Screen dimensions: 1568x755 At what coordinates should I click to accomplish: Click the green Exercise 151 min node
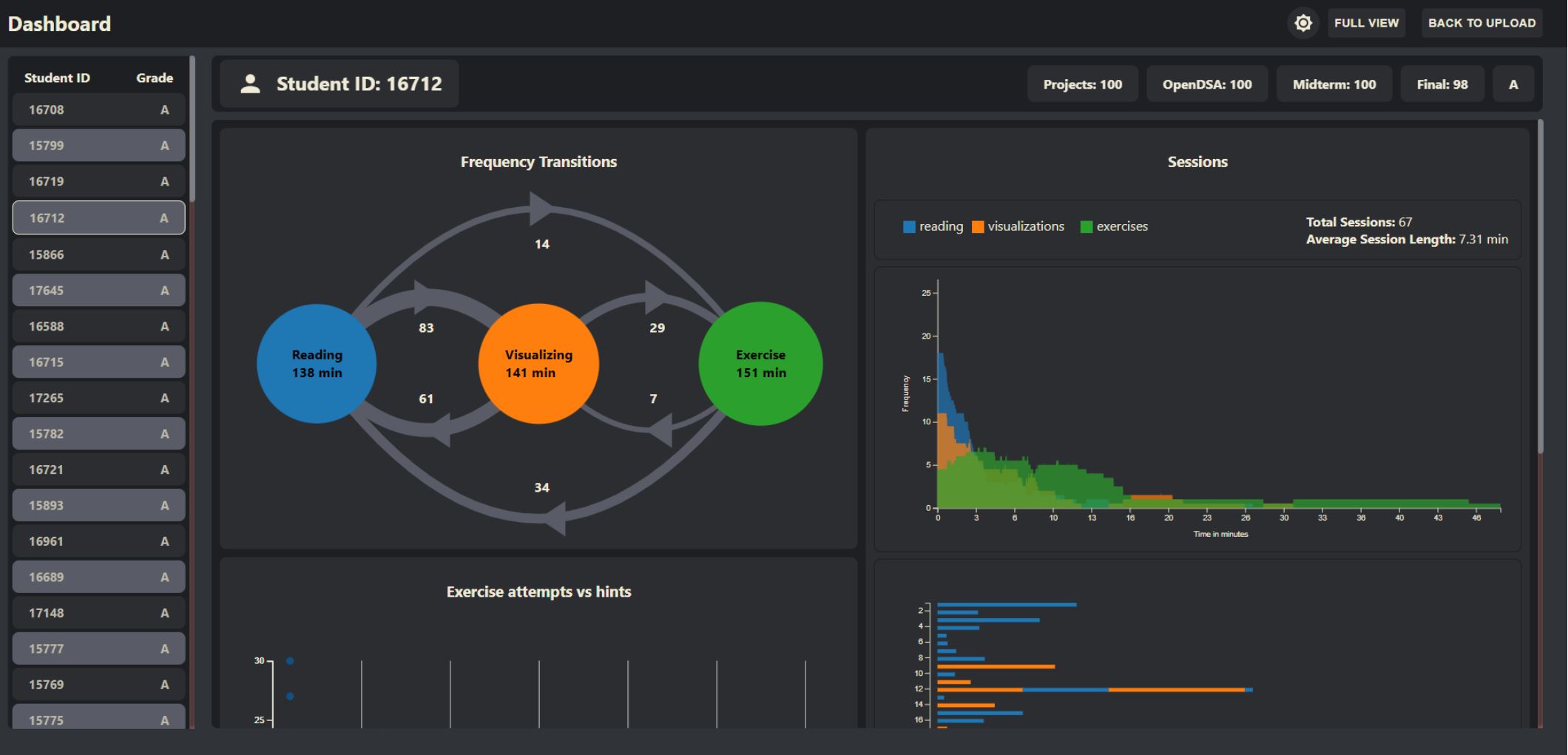click(760, 364)
